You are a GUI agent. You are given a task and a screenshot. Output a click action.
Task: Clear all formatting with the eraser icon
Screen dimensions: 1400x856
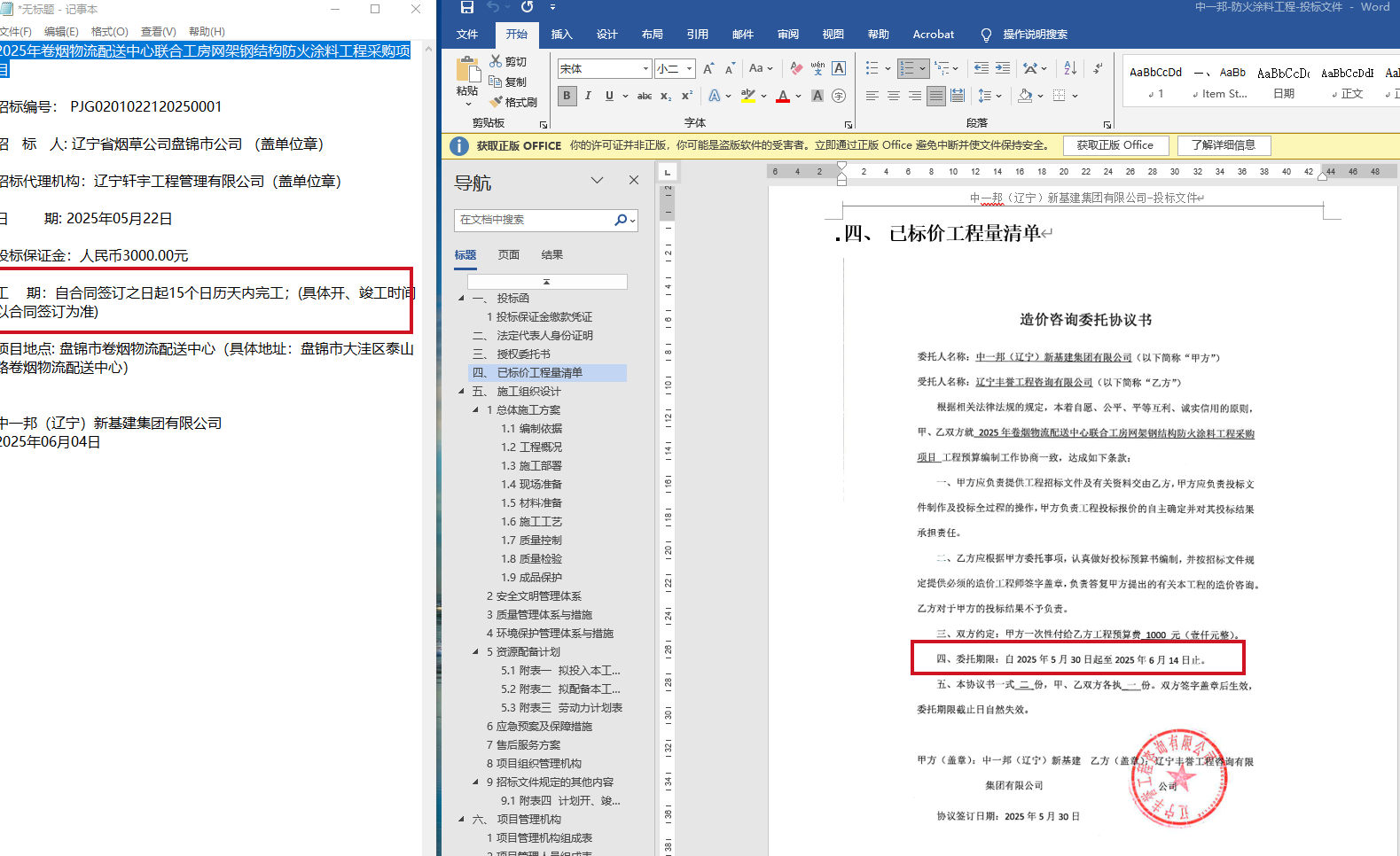pos(796,68)
